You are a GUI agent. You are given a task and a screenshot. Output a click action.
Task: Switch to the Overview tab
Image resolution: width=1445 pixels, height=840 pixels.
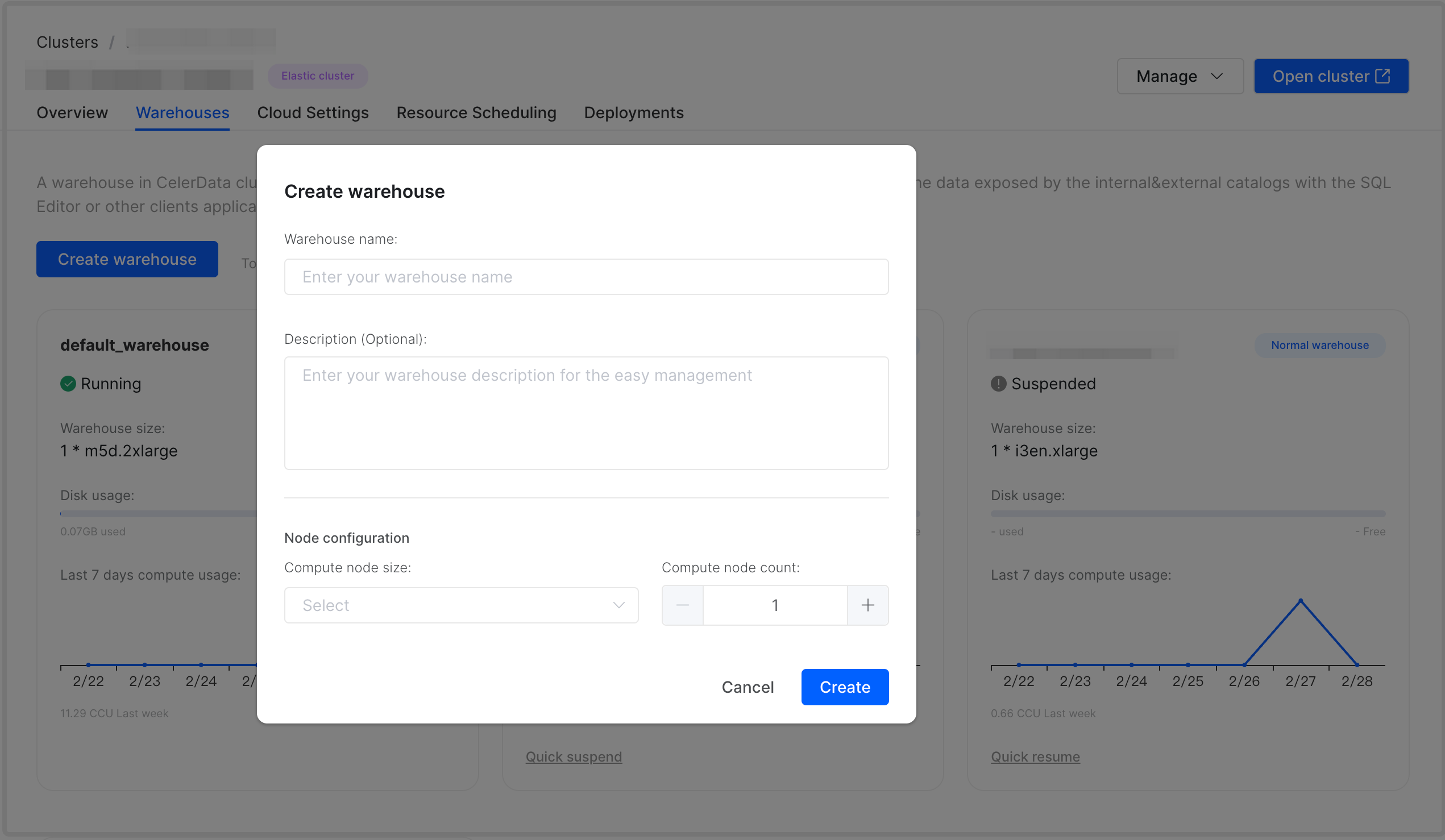tap(72, 113)
